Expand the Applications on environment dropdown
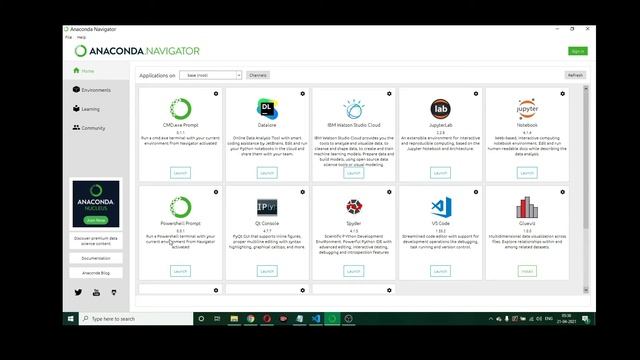 211,75
